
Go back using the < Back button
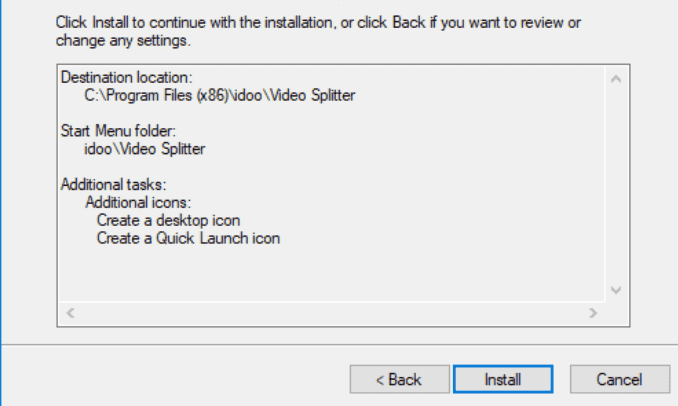click(400, 379)
